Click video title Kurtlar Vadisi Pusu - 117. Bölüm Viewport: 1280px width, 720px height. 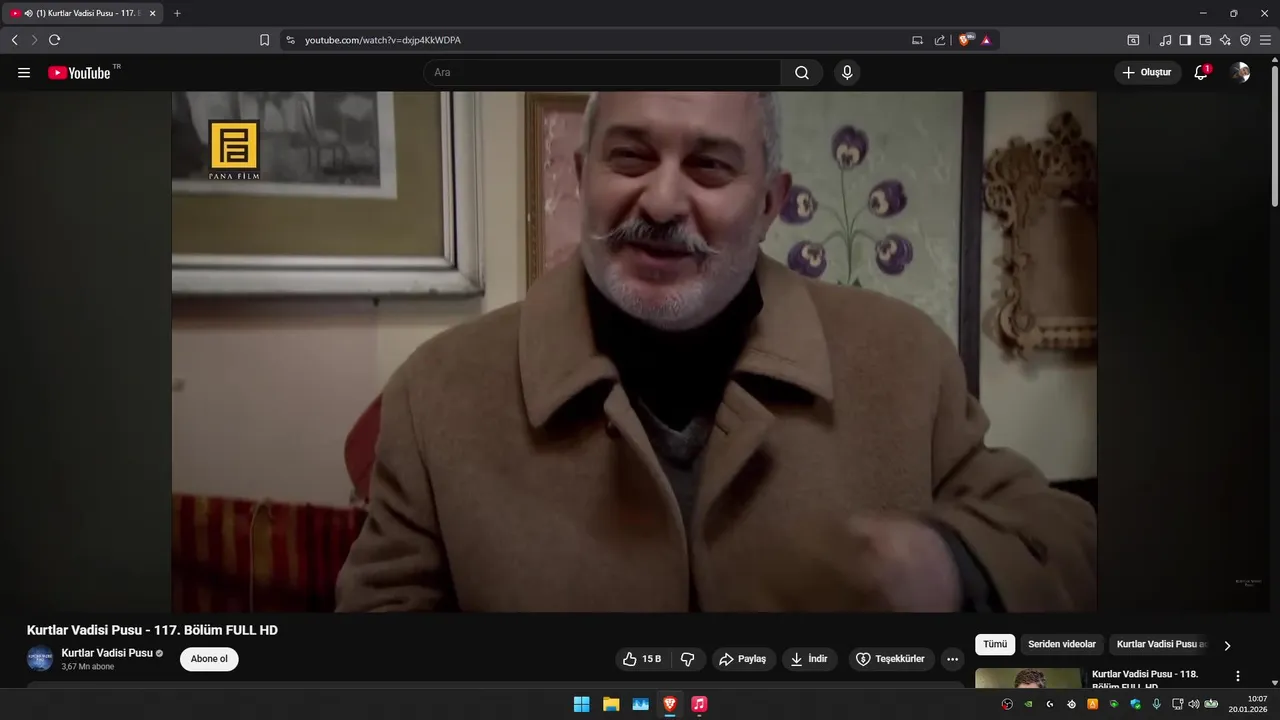152,630
